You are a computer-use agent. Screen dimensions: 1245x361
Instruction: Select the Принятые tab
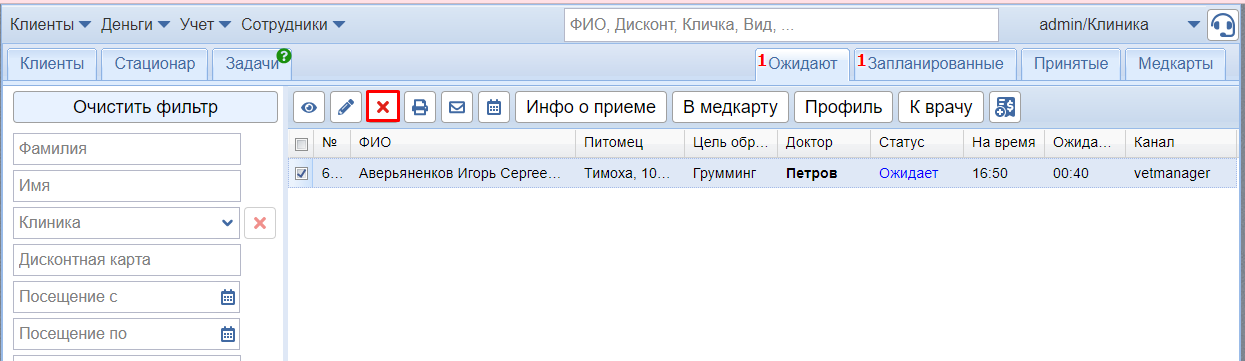tap(1071, 64)
